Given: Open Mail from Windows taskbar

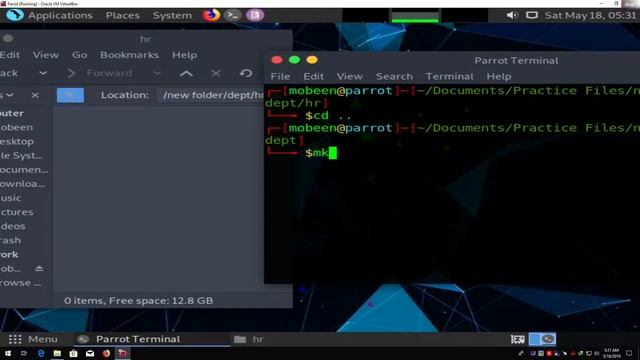Looking at the screenshot, I should point(90,353).
